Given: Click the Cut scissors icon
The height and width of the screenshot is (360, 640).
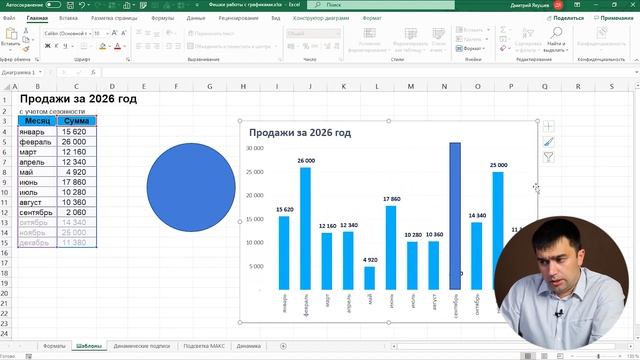Looking at the screenshot, I should tap(26, 31).
